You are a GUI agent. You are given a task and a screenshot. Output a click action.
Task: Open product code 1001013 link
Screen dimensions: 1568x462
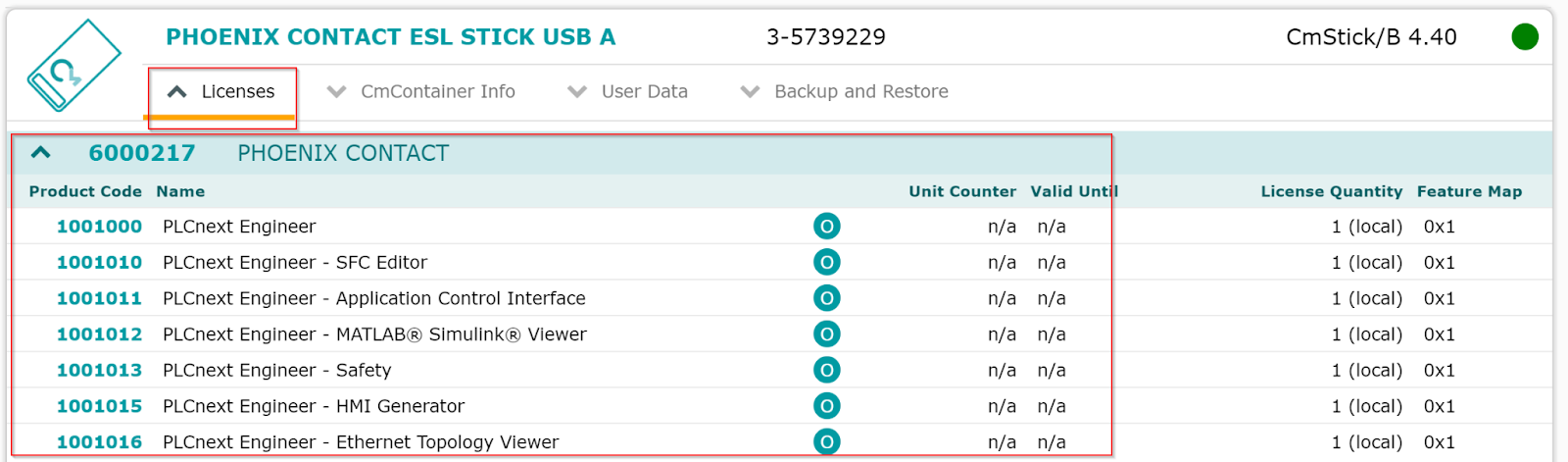coord(99,371)
